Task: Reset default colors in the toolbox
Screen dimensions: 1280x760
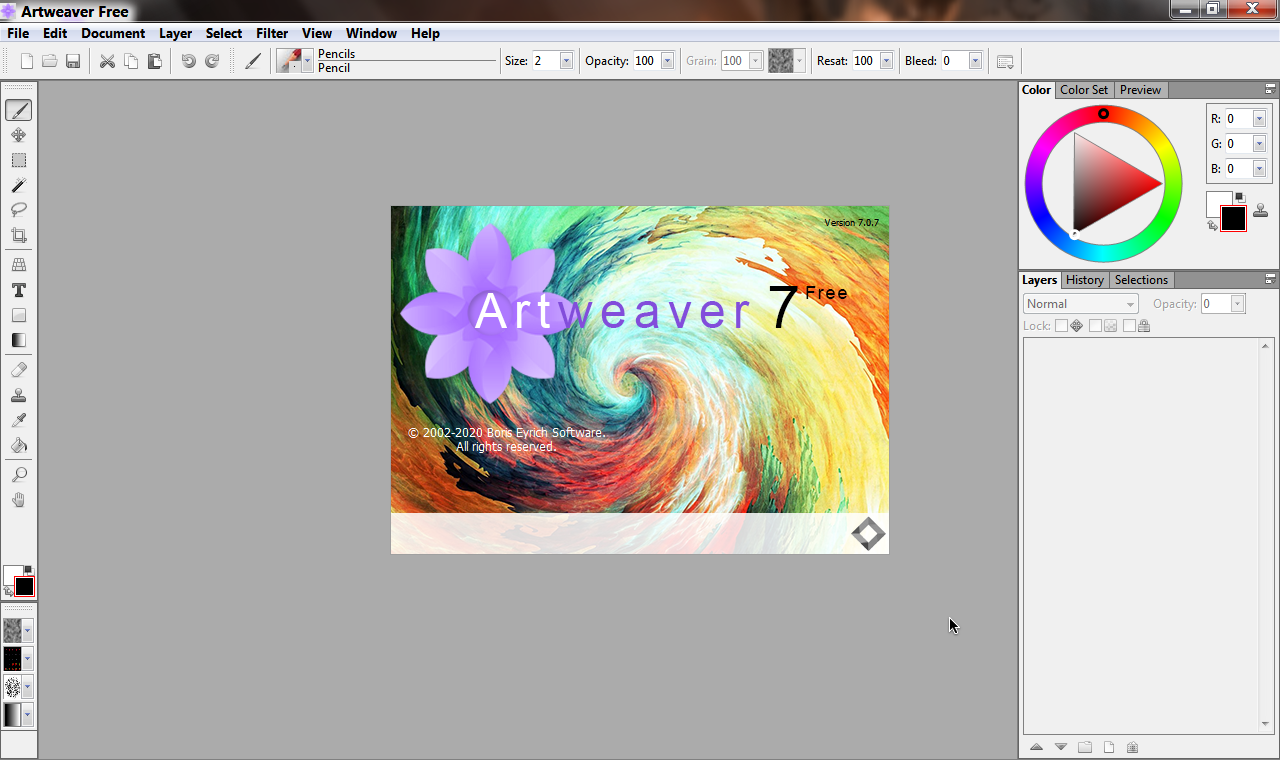Action: [x=27, y=570]
